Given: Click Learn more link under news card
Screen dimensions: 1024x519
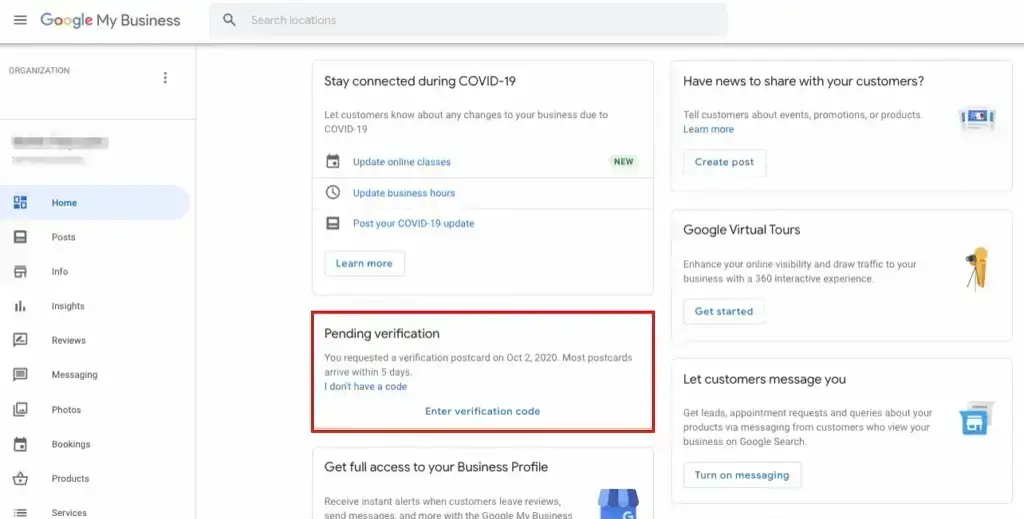Looking at the screenshot, I should 709,129.
